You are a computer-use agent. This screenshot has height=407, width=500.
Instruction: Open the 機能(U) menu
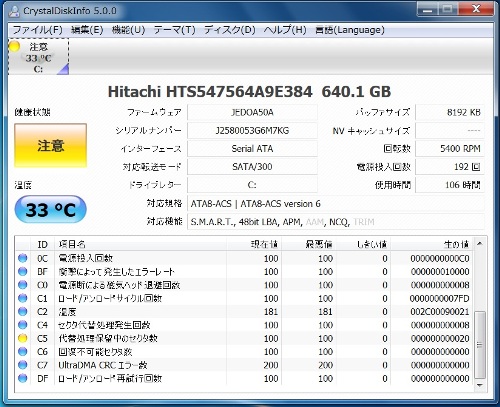point(128,30)
